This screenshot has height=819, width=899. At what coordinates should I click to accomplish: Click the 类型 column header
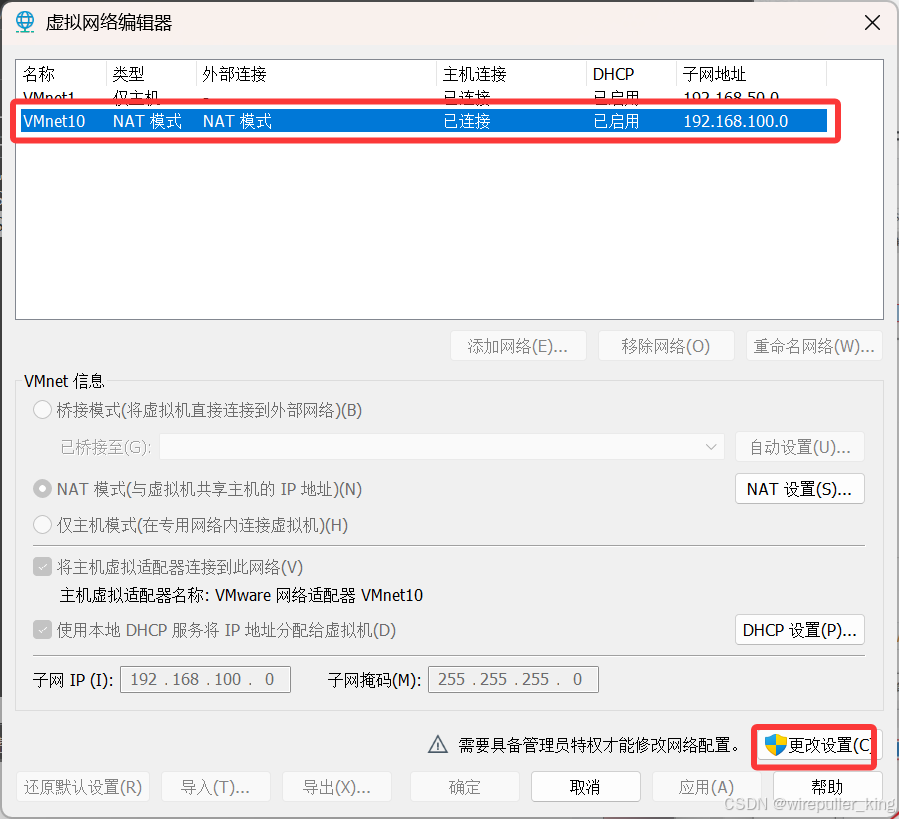pyautogui.click(x=151, y=74)
